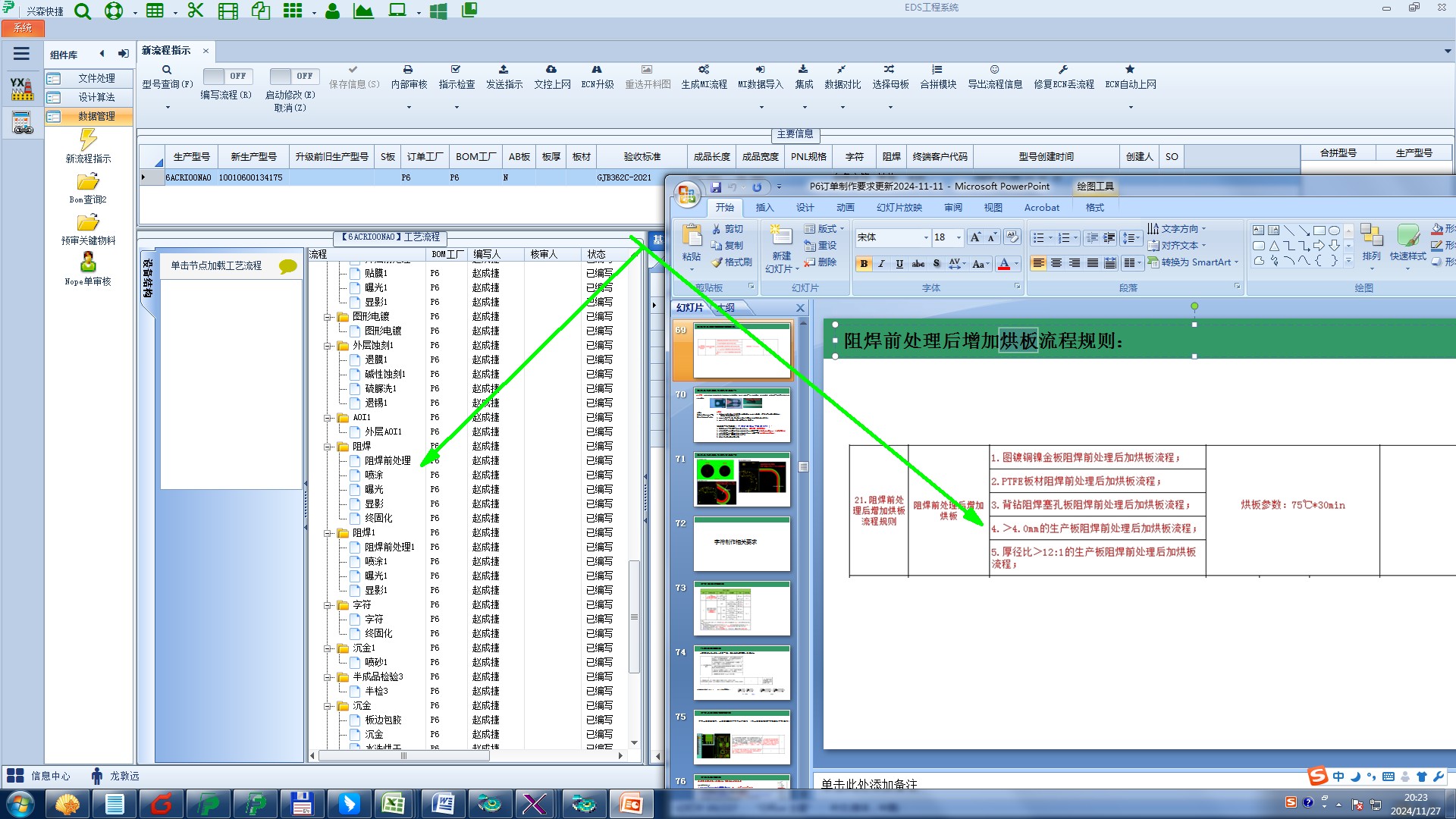Click the 导出流程信息 icon

click(994, 70)
